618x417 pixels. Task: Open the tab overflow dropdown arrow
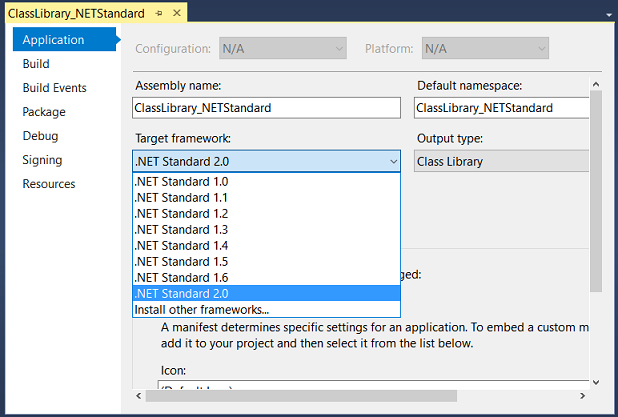tap(609, 15)
